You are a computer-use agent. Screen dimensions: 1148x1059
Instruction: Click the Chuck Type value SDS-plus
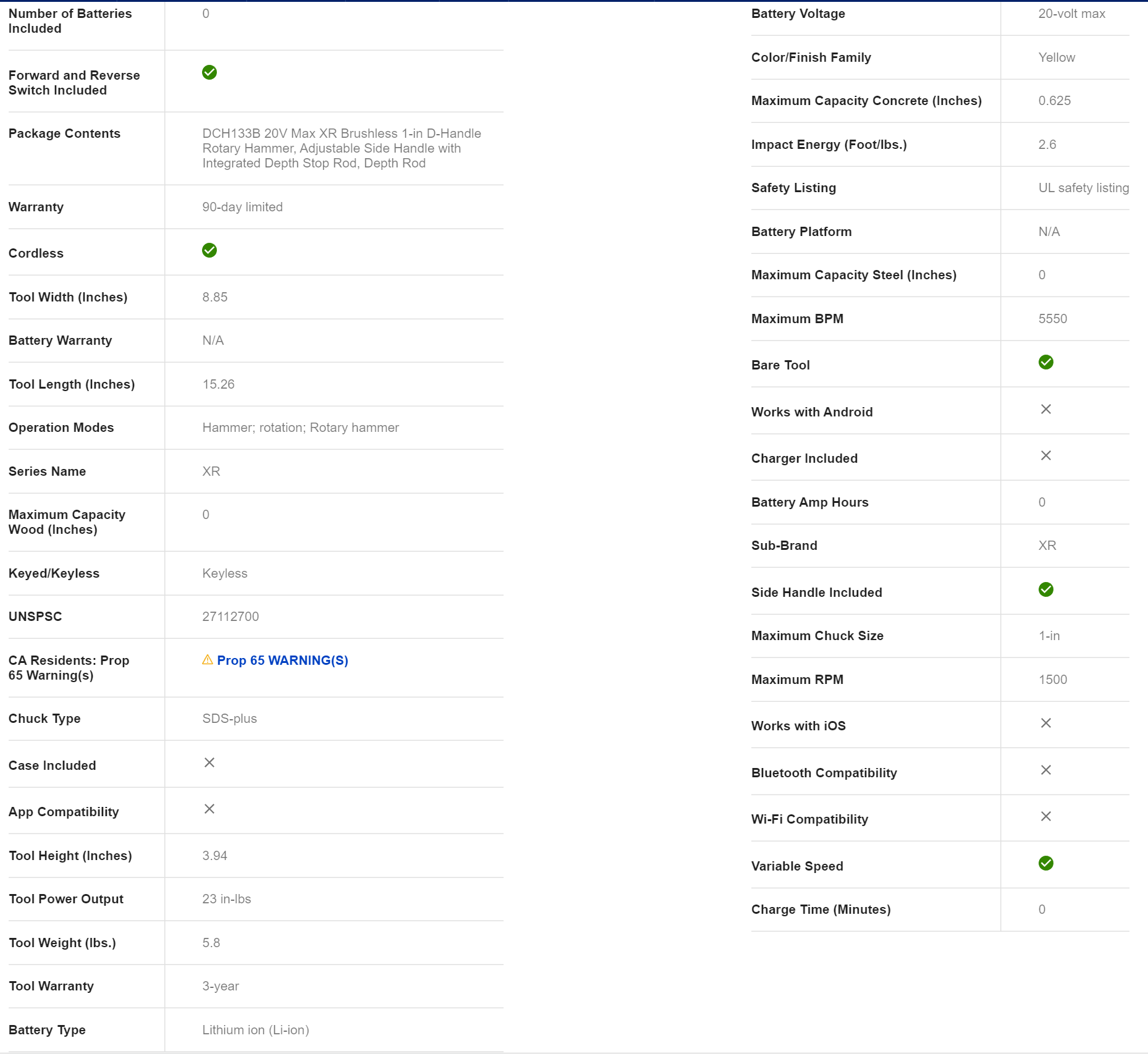(x=229, y=719)
